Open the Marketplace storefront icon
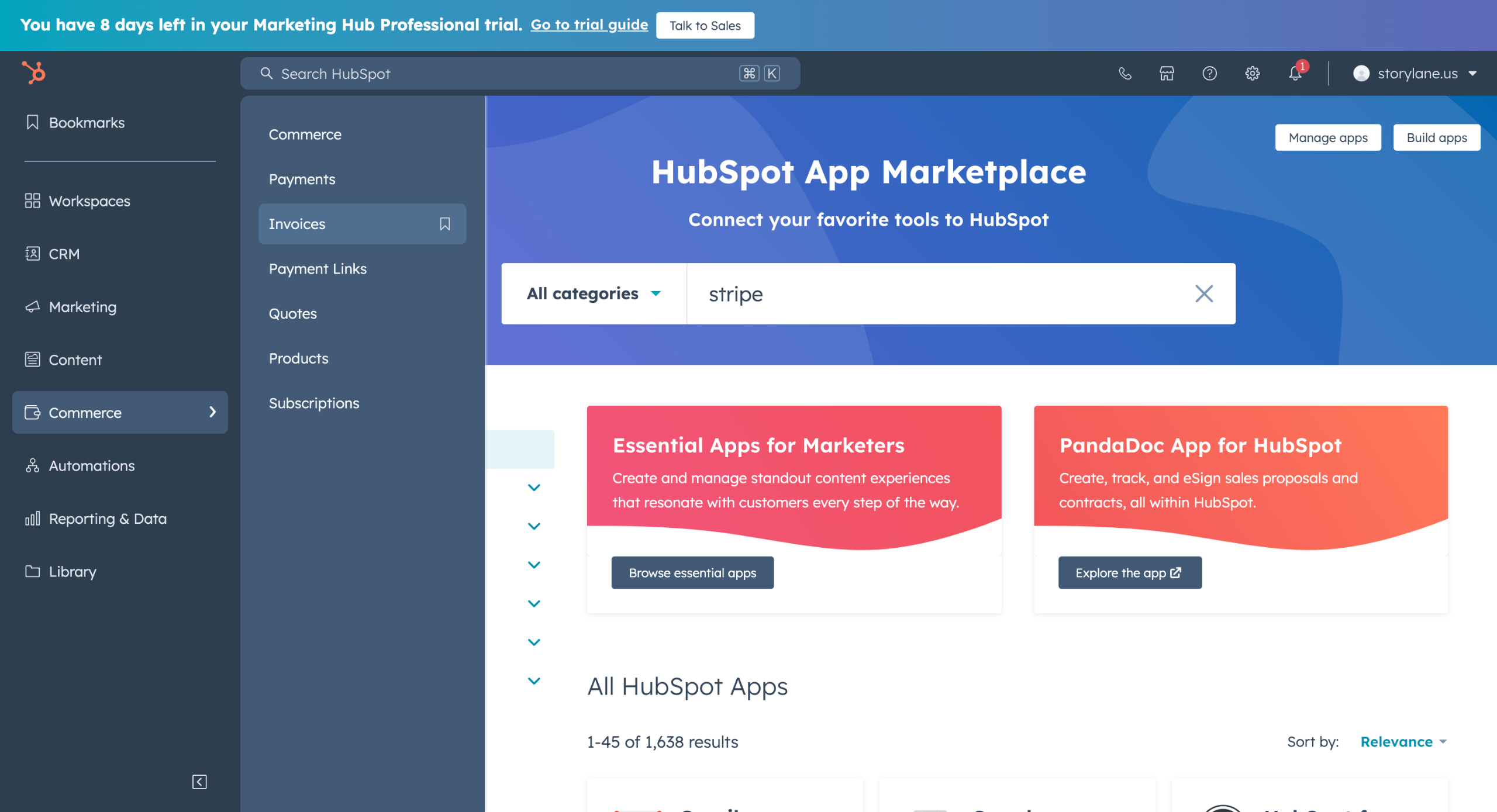Viewport: 1497px width, 812px height. pyautogui.click(x=1167, y=74)
